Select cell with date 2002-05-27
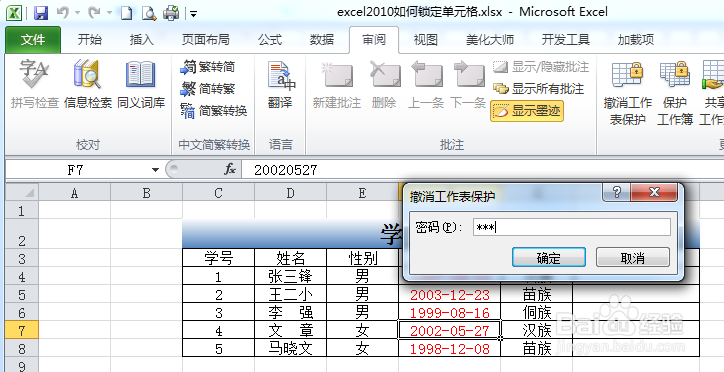The image size is (724, 372). [450, 330]
